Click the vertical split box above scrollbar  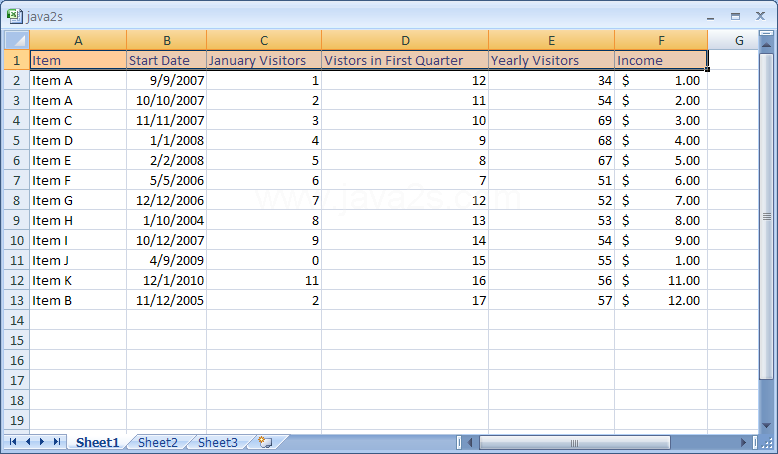point(766,33)
